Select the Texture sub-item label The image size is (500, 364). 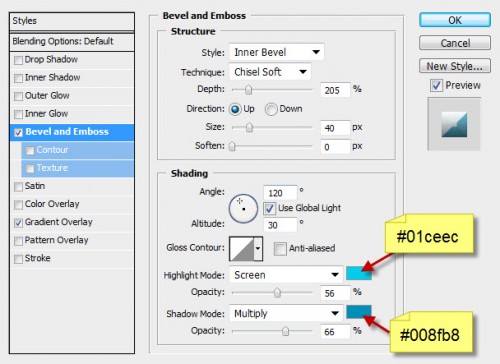point(52,168)
